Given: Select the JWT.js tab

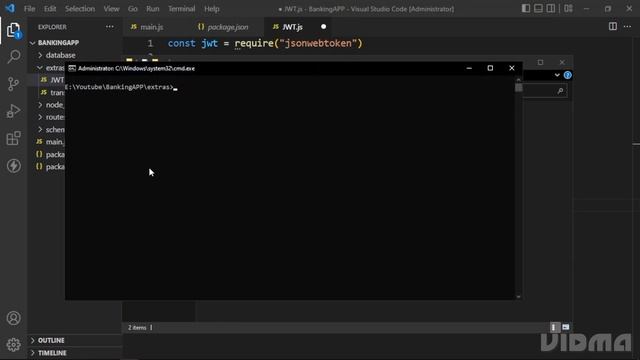Looking at the screenshot, I should 292,27.
